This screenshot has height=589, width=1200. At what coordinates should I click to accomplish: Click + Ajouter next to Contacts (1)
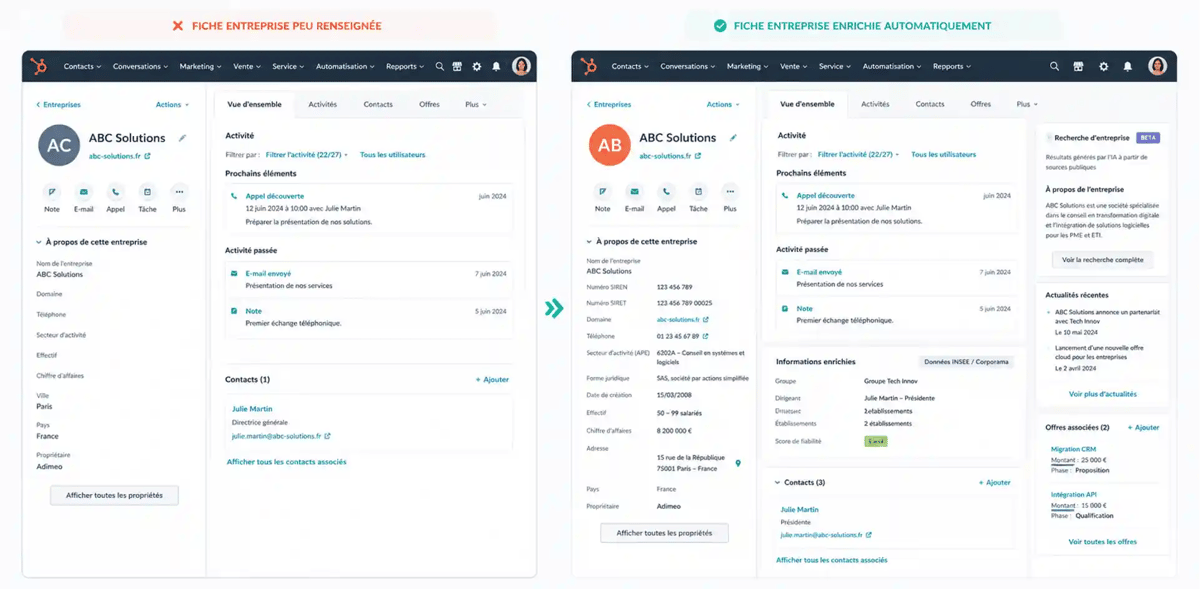(x=492, y=380)
